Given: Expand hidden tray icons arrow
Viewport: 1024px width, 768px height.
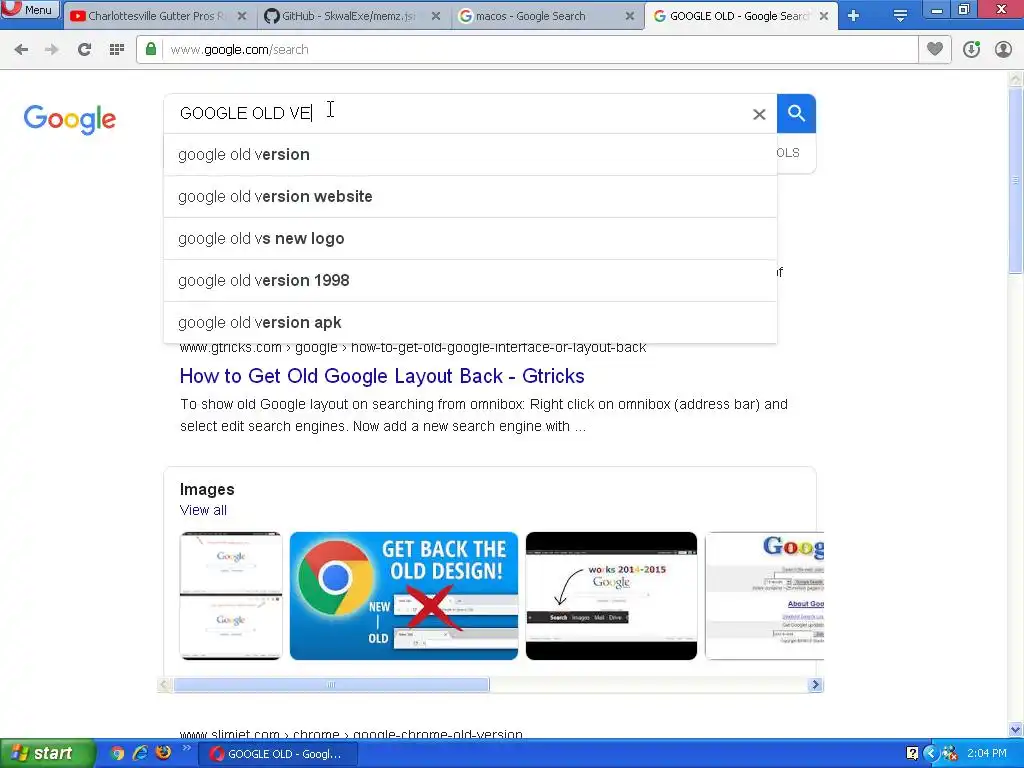Looking at the screenshot, I should [931, 754].
